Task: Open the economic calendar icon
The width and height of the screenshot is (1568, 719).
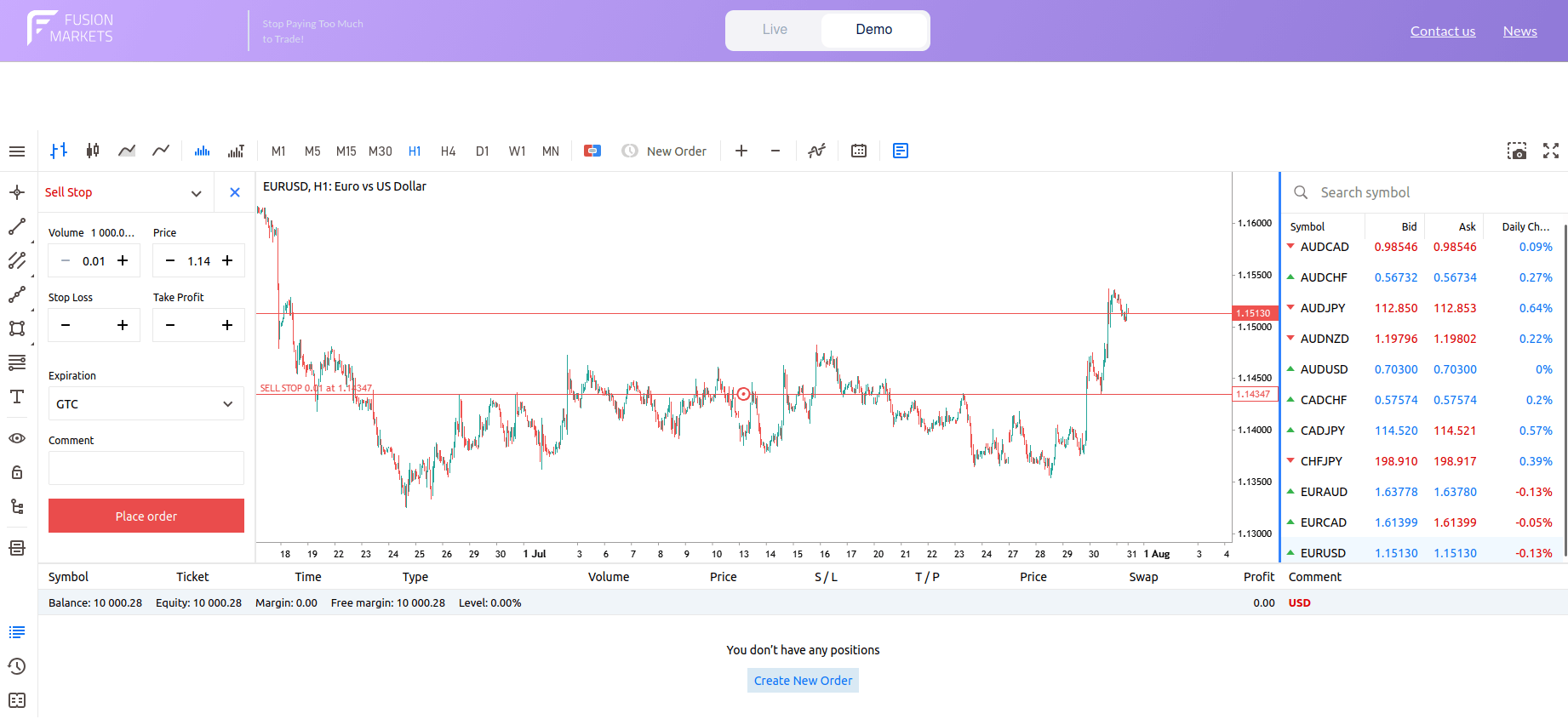Action: pos(859,151)
